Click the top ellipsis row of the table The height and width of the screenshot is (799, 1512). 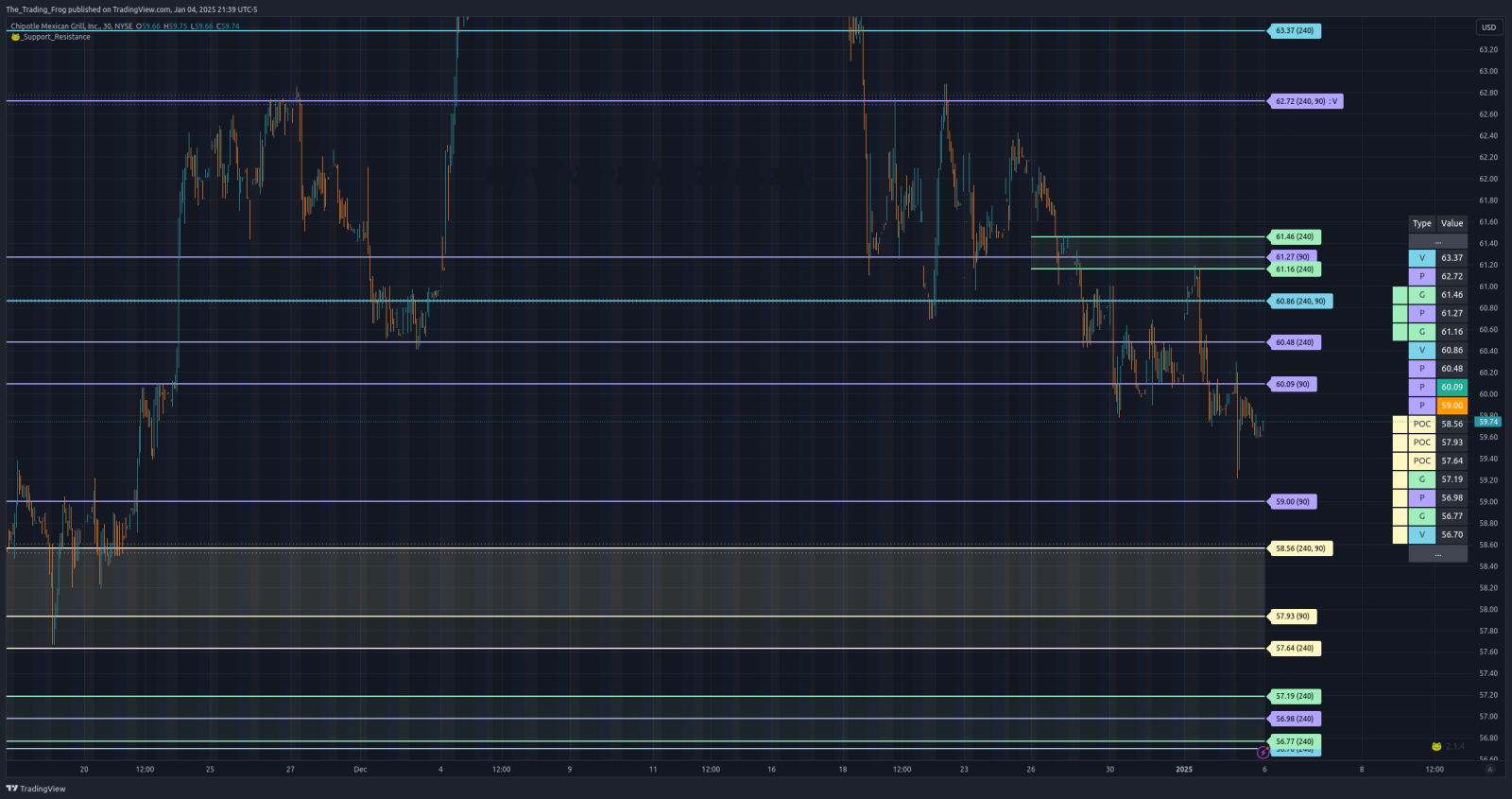tap(1438, 241)
